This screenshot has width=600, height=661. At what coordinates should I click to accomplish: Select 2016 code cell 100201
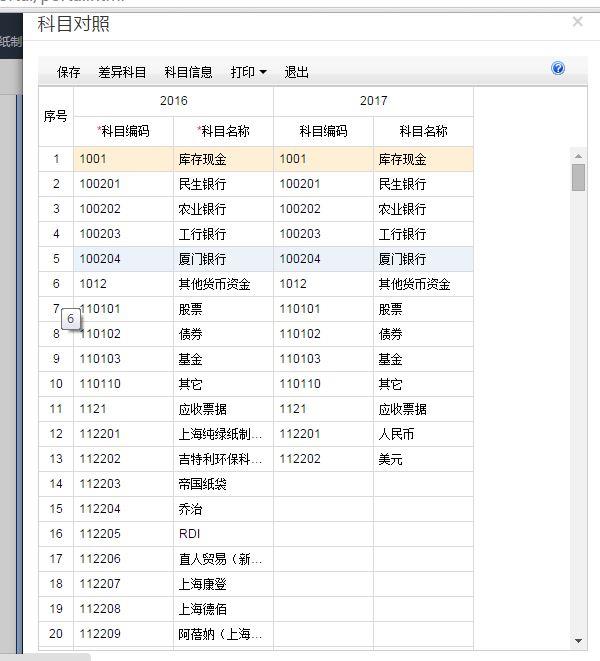click(124, 184)
